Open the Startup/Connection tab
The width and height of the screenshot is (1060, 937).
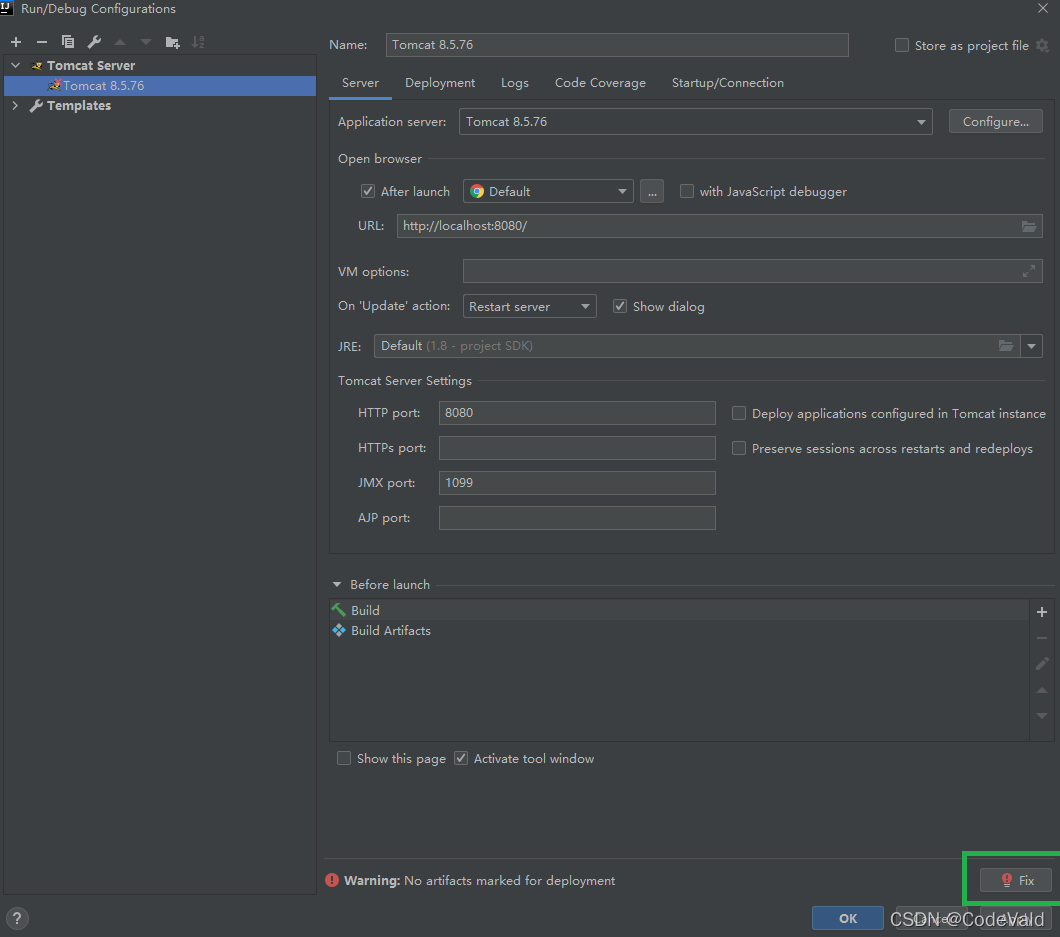pos(727,82)
